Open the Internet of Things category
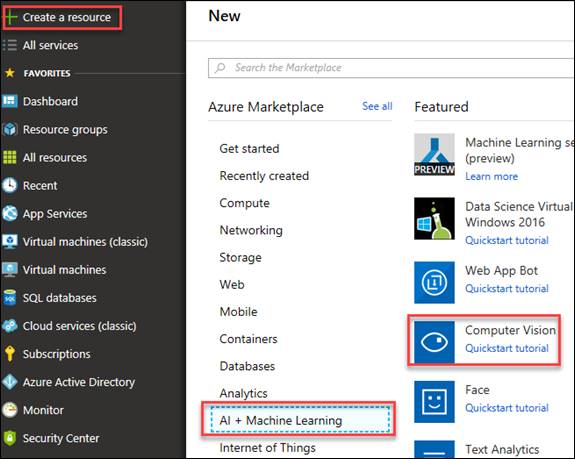This screenshot has height=459, width=575. click(x=267, y=448)
